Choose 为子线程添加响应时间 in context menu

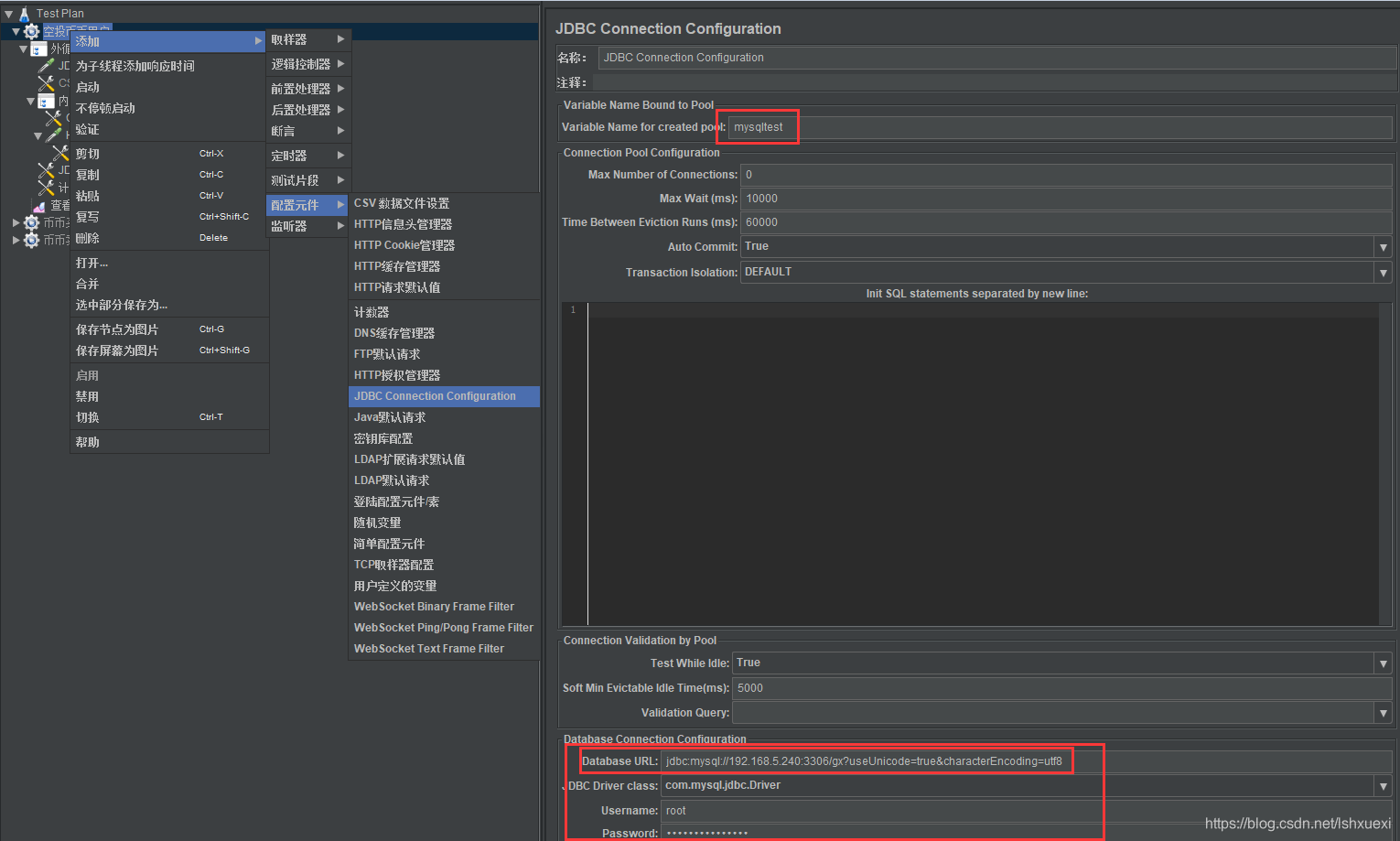(x=168, y=66)
